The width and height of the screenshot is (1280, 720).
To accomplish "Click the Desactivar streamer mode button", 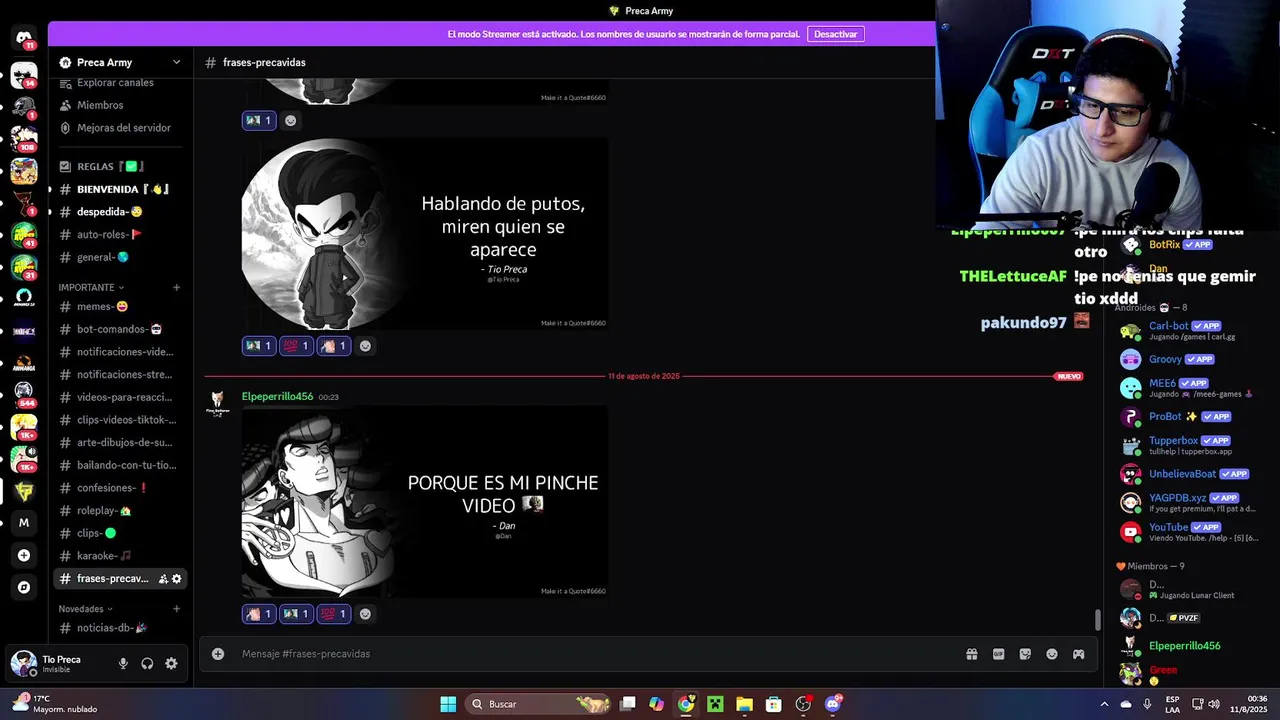I will 835,34.
